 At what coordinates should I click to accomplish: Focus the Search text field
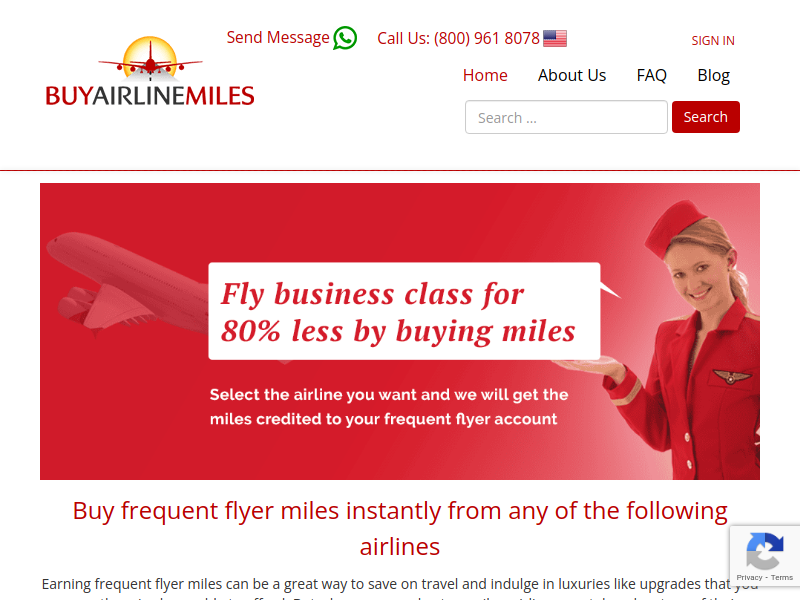[x=566, y=117]
